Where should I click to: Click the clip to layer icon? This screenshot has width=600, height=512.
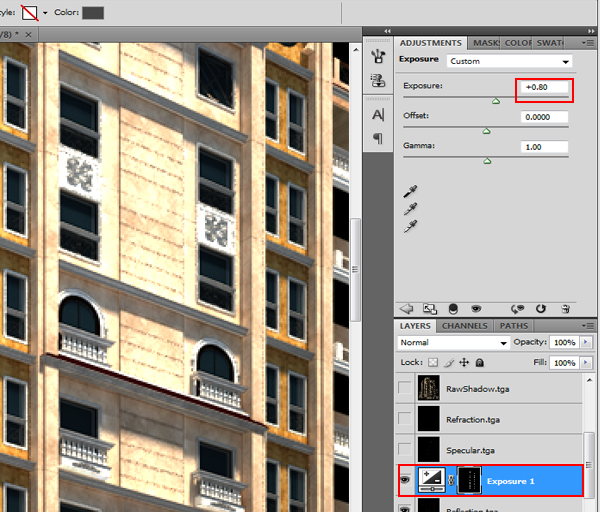[453, 309]
